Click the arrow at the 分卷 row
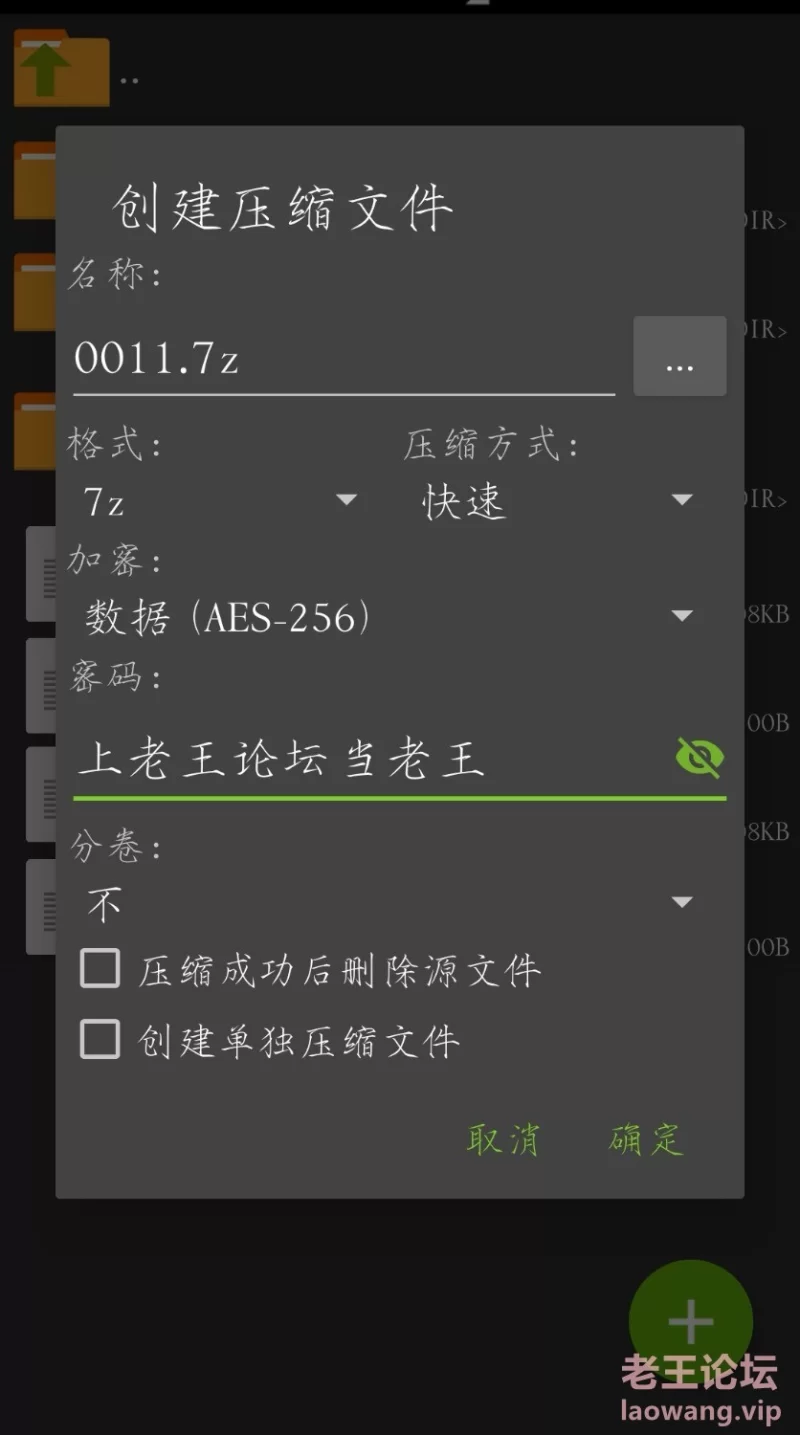Image resolution: width=800 pixels, height=1435 pixels. (682, 902)
